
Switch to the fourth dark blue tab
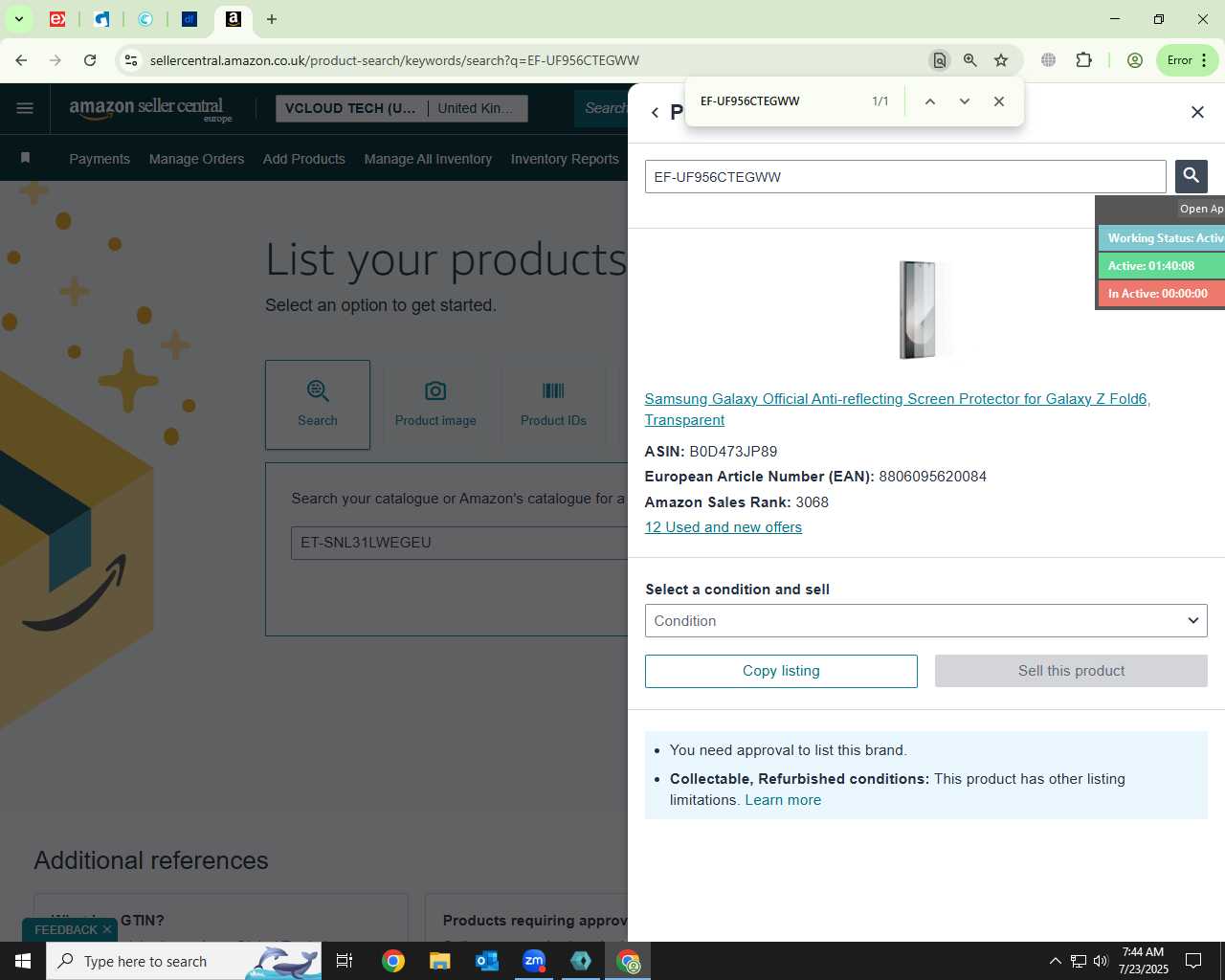point(189,19)
